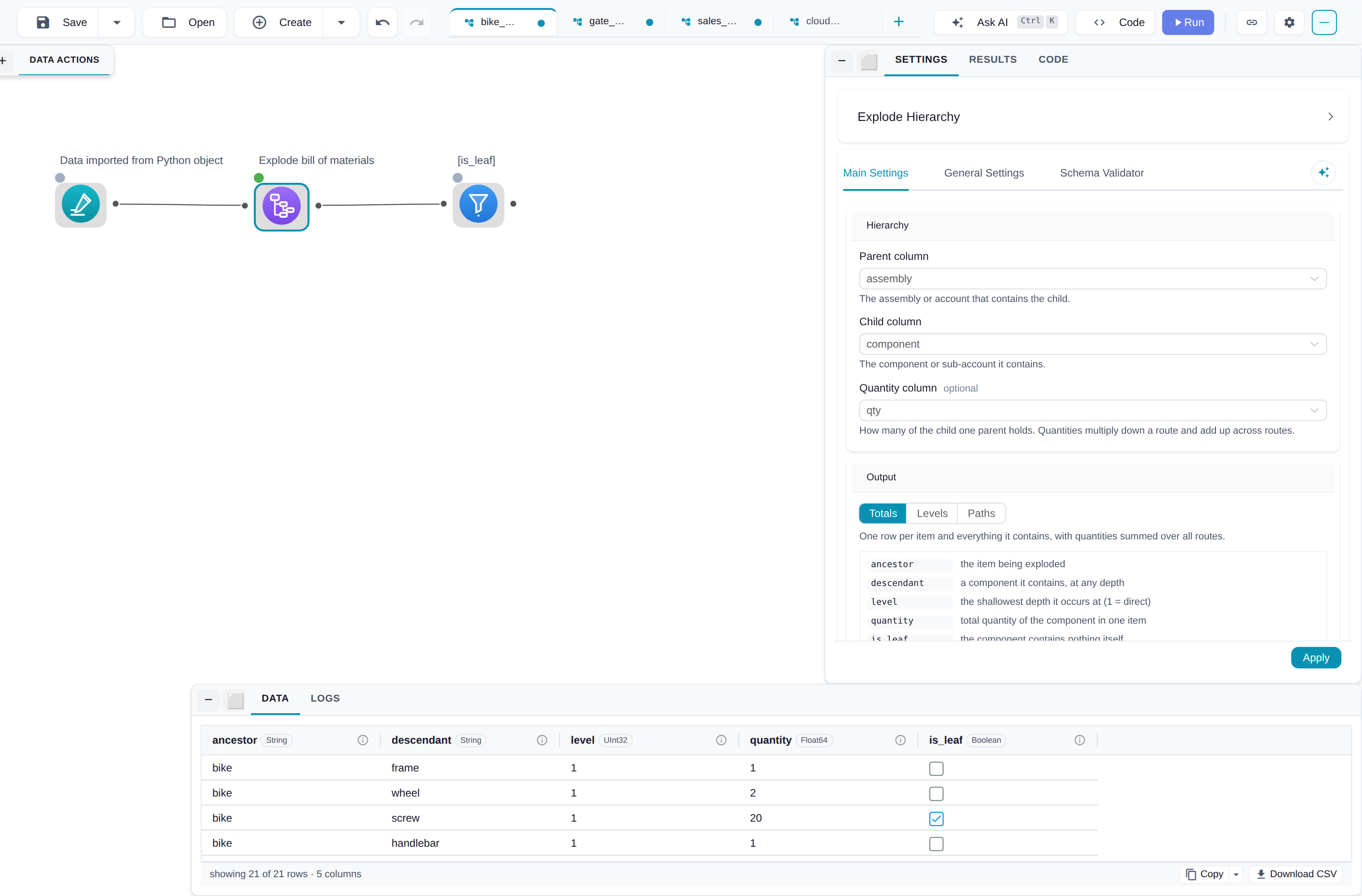Maximize the data panel square icon
Viewport: 1362px width, 896px height.
[x=235, y=700]
